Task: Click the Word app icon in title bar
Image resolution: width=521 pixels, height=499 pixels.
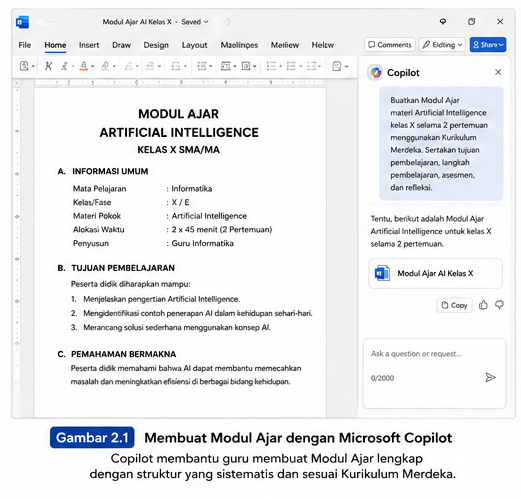Action: (x=22, y=22)
